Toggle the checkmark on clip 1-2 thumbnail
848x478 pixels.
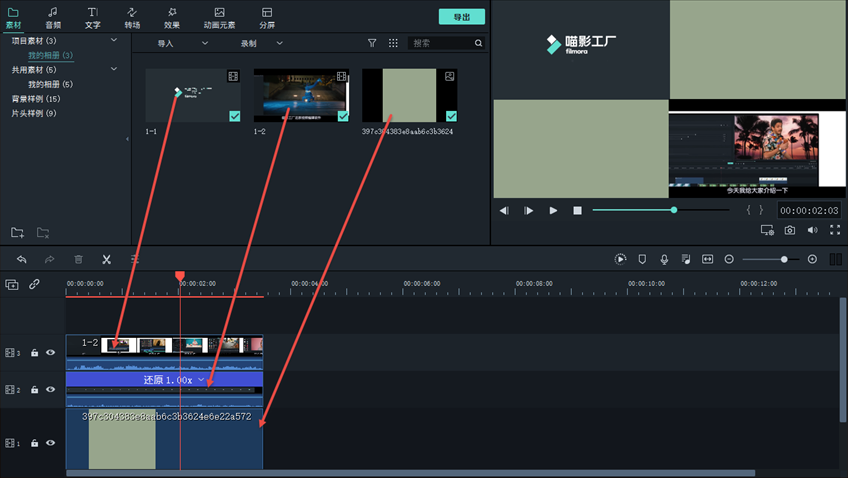(343, 117)
